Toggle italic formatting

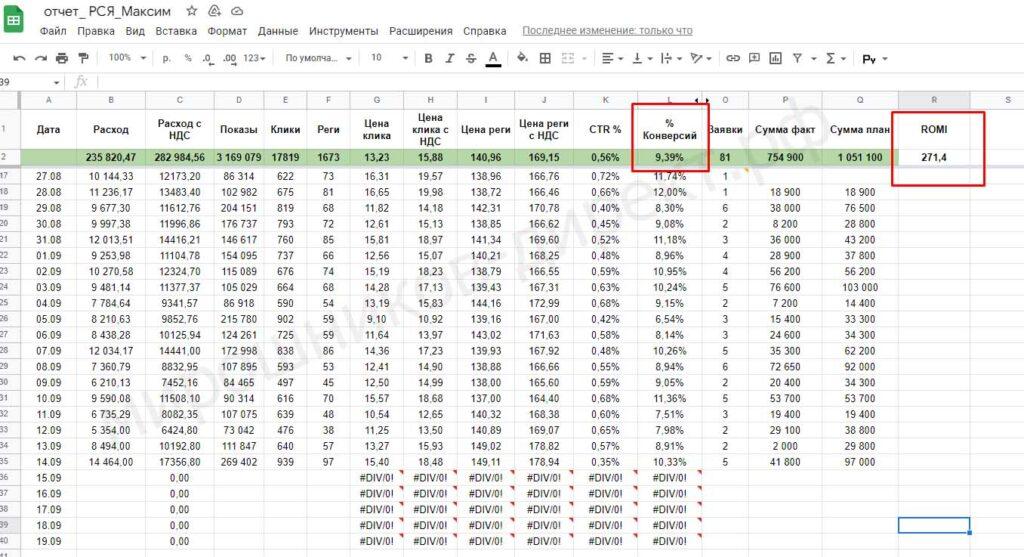point(449,59)
